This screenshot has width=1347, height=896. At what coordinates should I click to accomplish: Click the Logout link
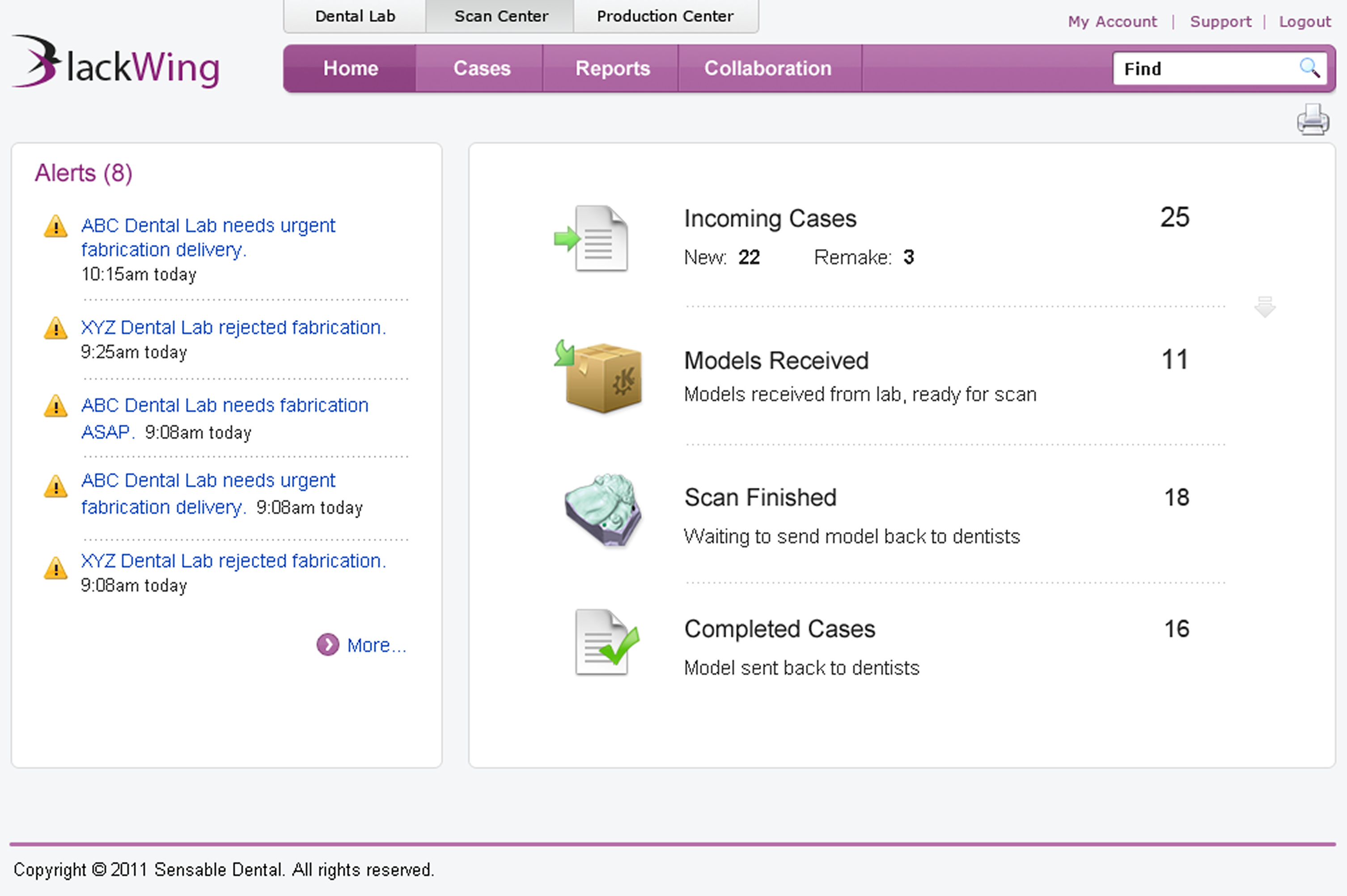coord(1304,22)
